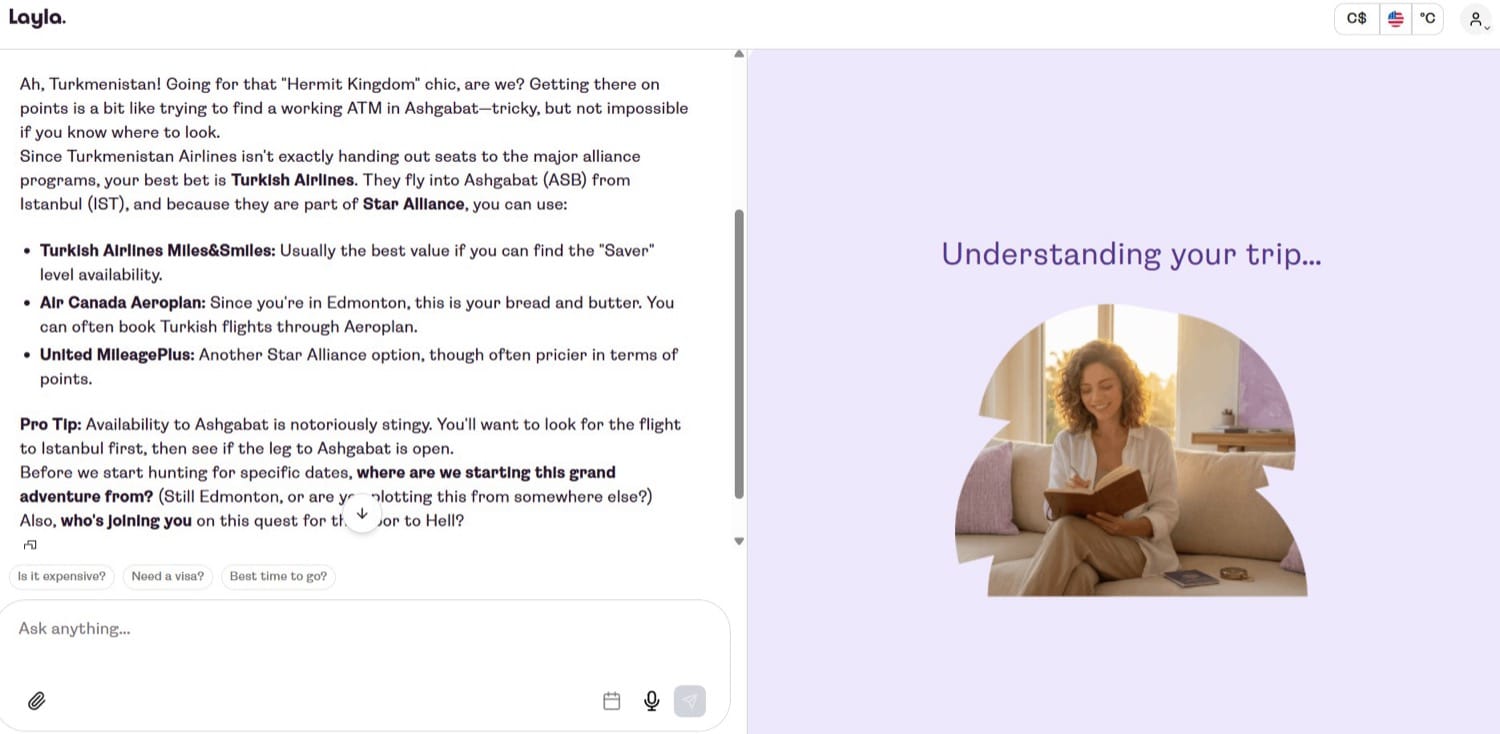Open the calendar date picker icon
Screen dimensions: 1500x734
(612, 701)
